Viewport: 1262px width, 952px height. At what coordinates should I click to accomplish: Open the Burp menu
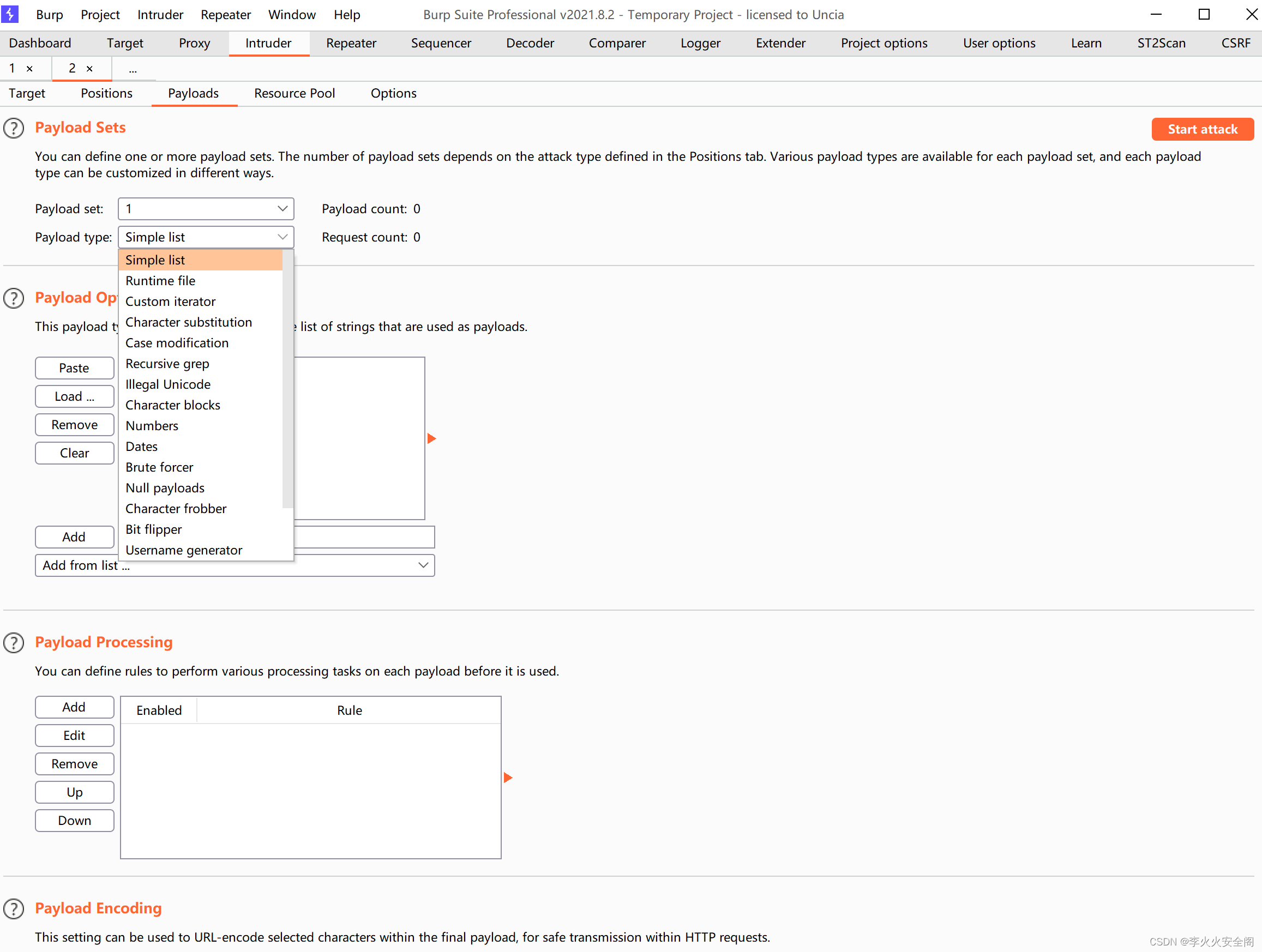[50, 15]
